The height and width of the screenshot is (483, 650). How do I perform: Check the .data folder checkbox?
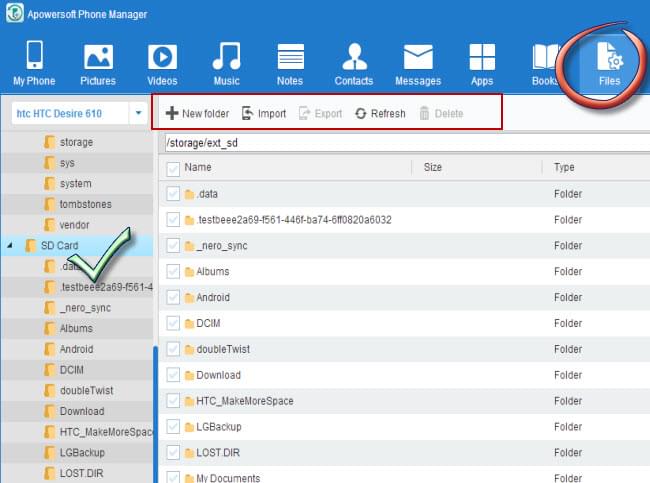(173, 194)
